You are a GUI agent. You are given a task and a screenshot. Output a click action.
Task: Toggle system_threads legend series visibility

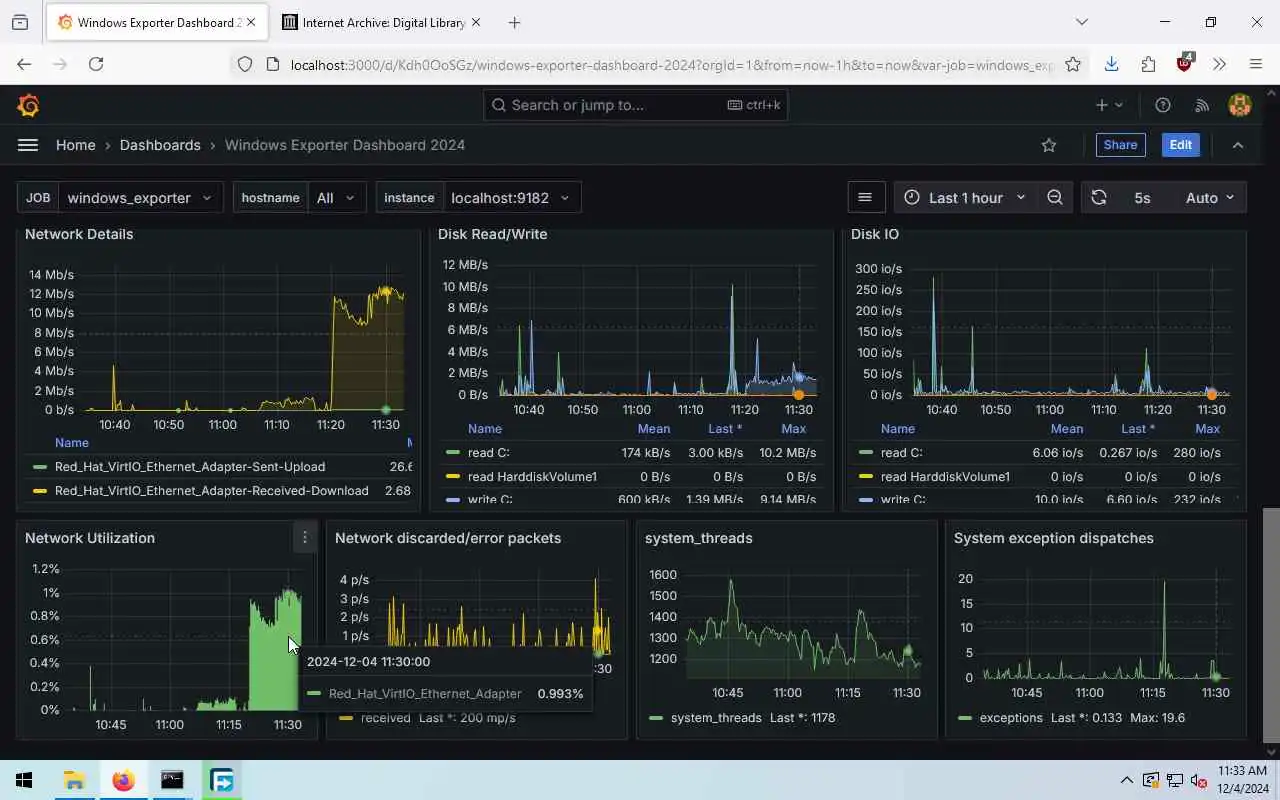click(x=716, y=718)
